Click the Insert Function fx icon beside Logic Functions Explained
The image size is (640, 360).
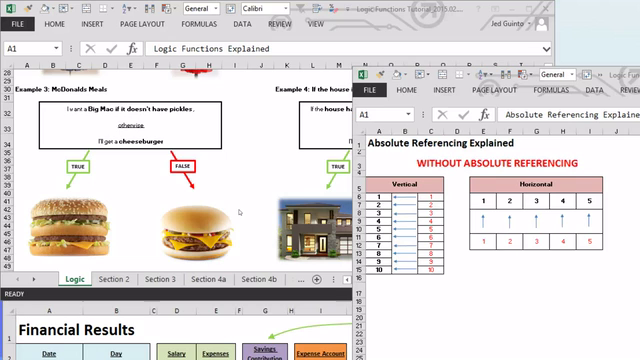132,49
